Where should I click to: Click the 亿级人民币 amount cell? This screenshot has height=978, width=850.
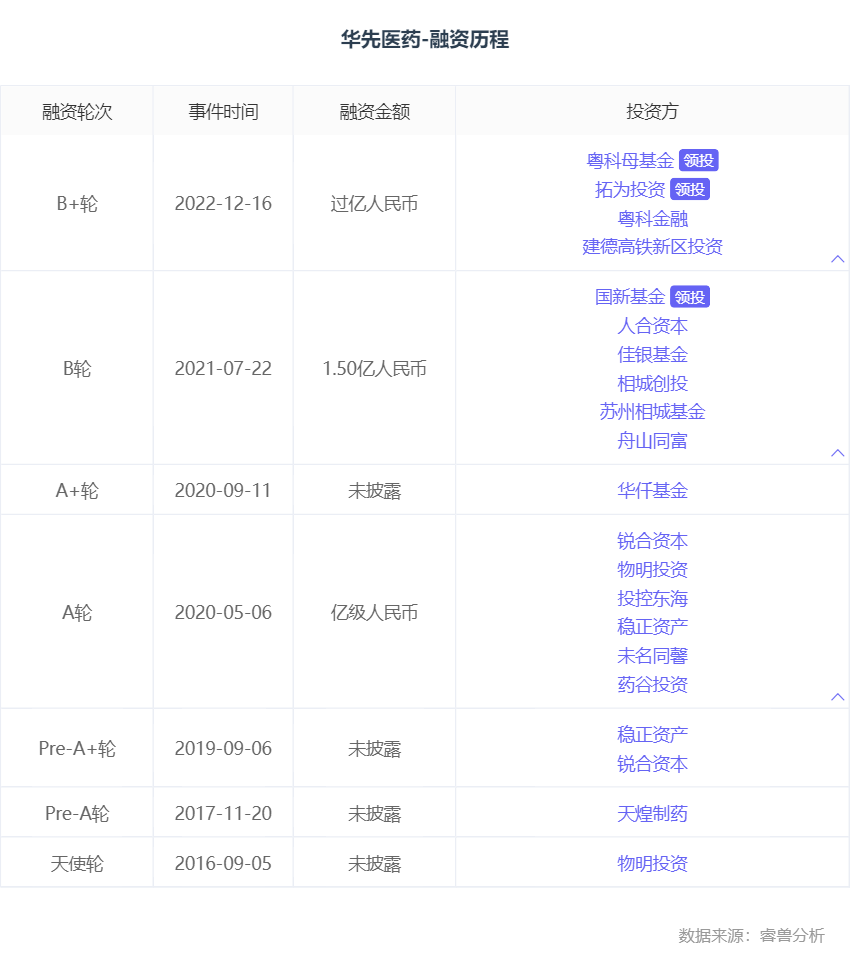click(374, 612)
